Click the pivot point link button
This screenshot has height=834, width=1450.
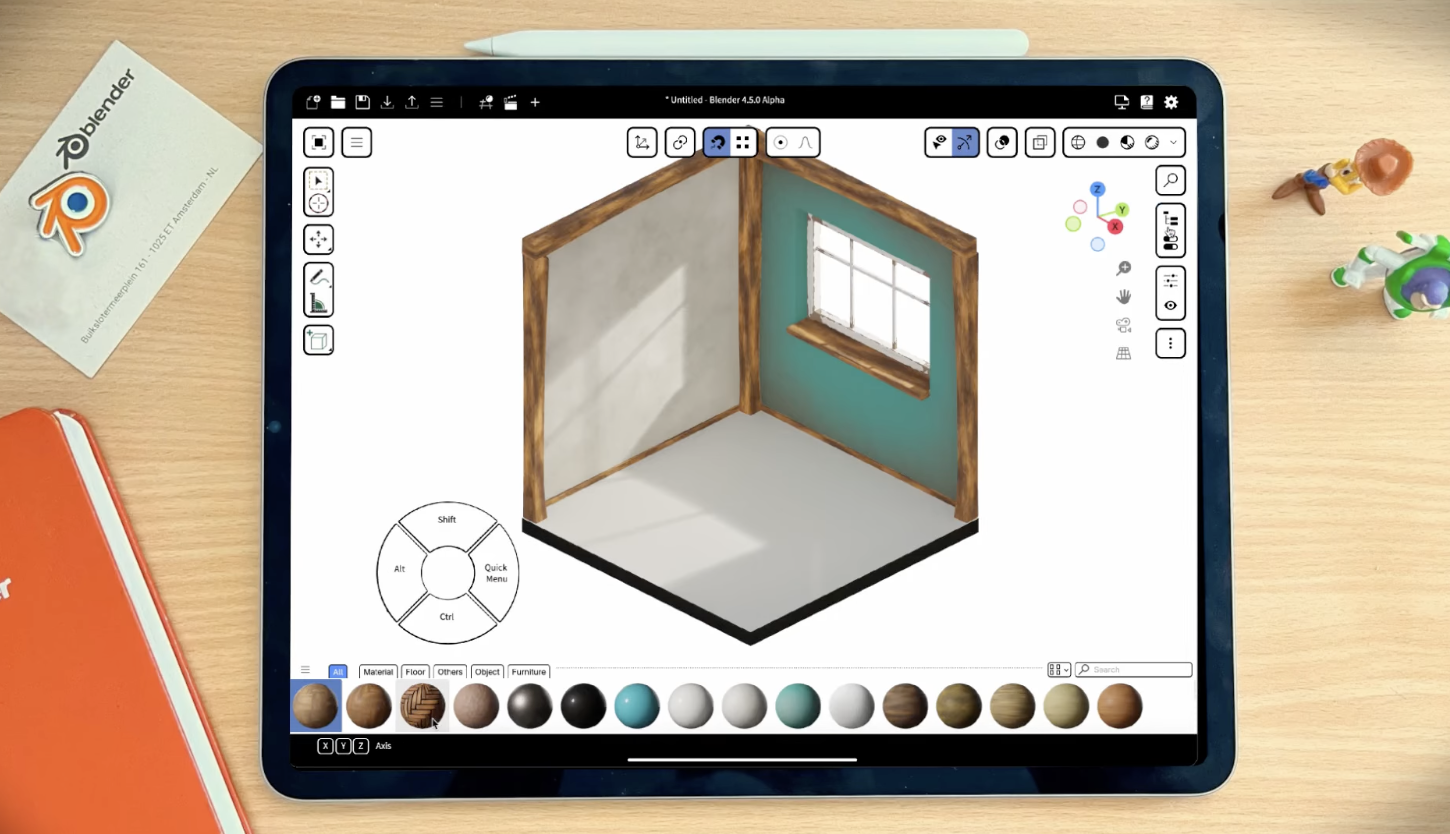click(x=680, y=142)
